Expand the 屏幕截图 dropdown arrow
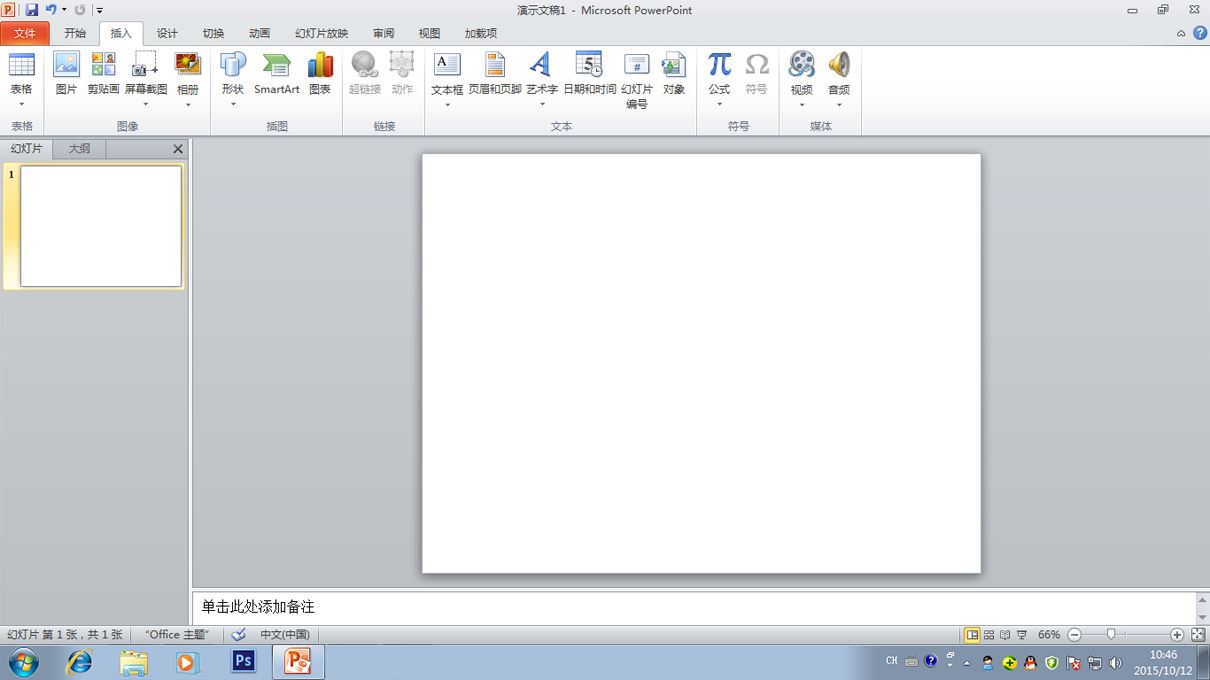The width and height of the screenshot is (1210, 680). tap(146, 104)
